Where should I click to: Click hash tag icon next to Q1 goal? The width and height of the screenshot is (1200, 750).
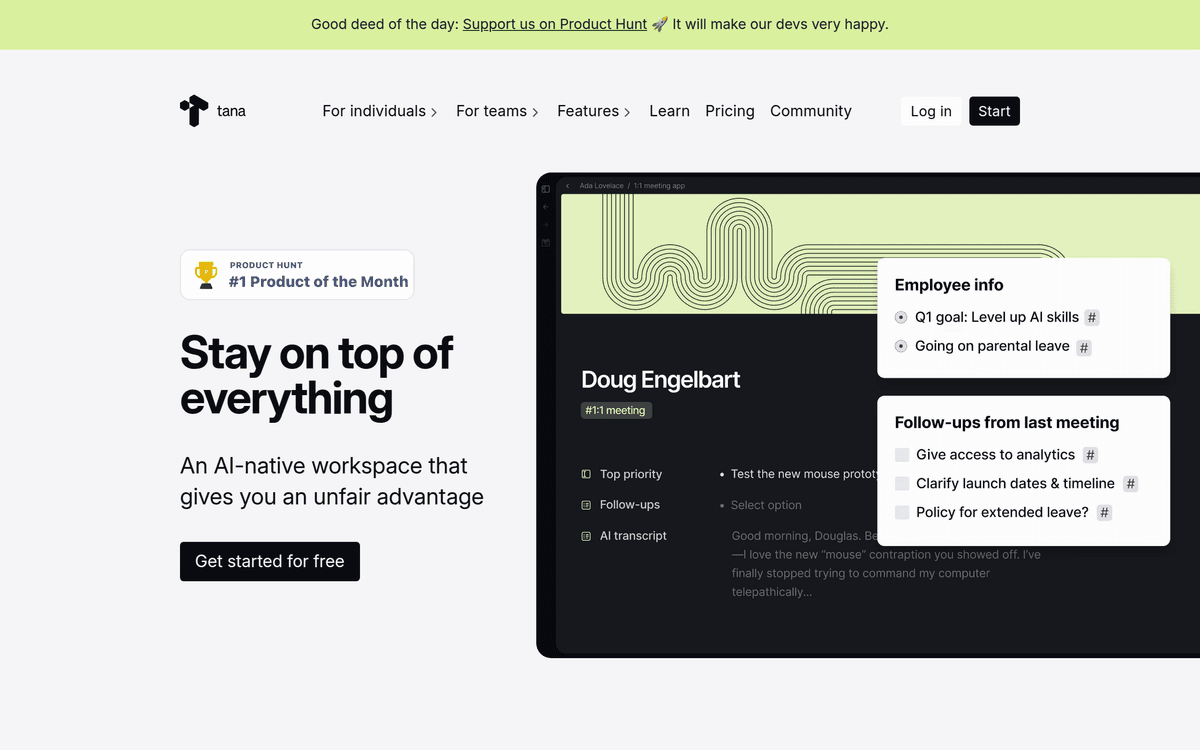(x=1092, y=318)
